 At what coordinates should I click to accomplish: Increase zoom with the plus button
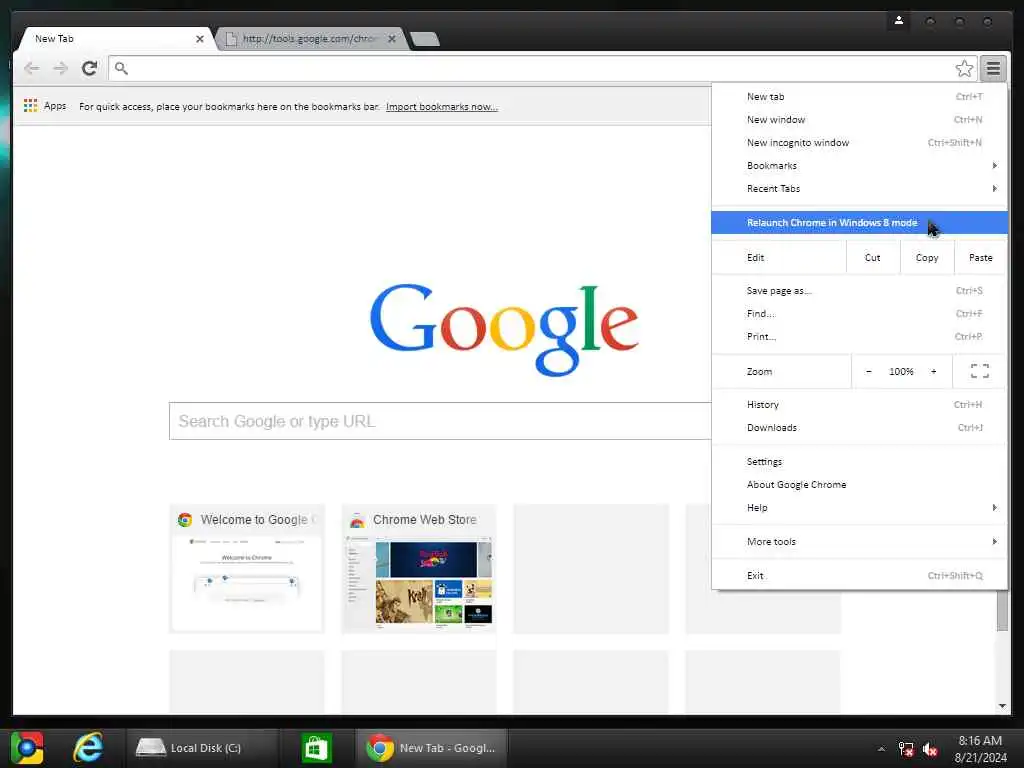click(934, 372)
